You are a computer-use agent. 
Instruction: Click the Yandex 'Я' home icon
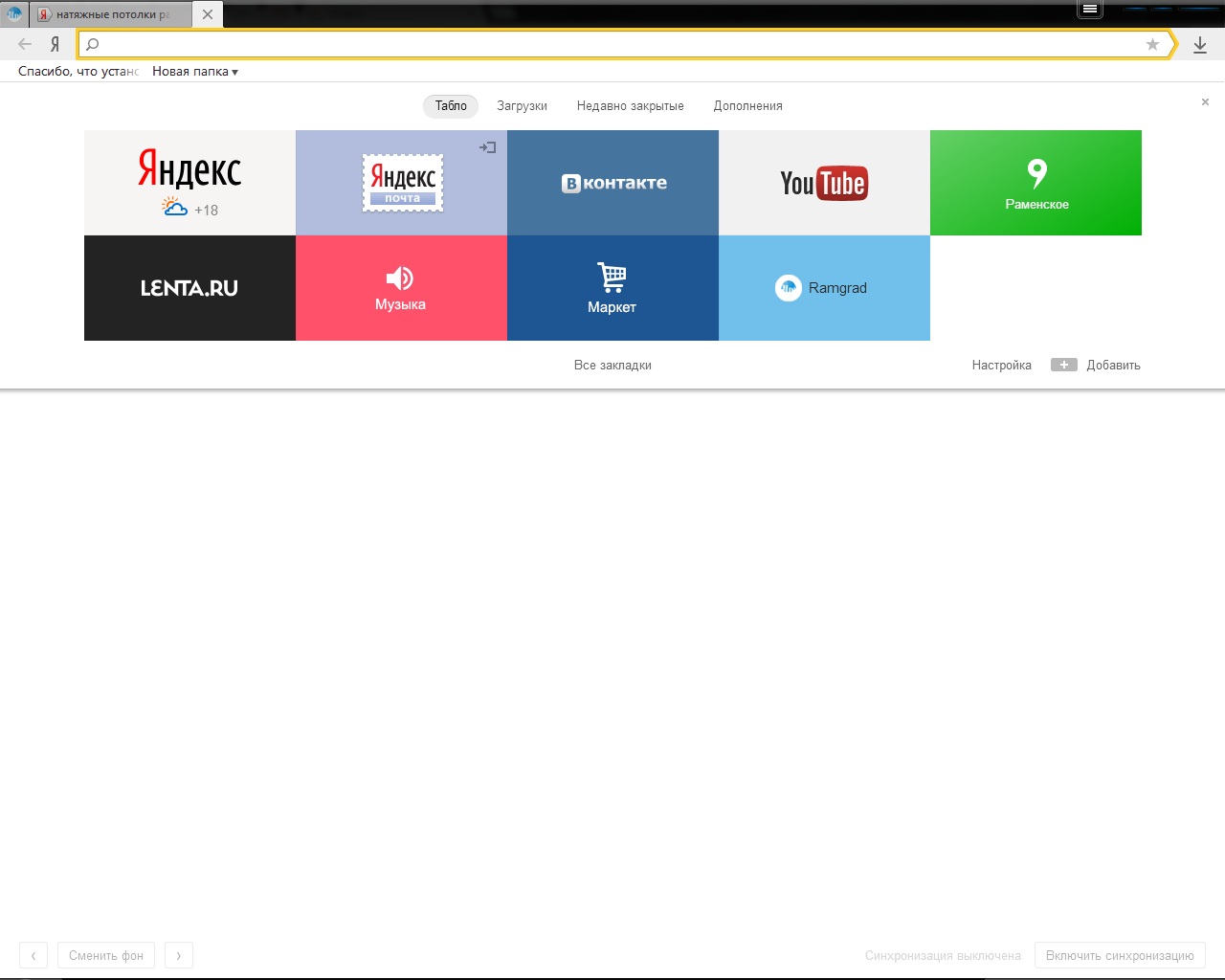tap(55, 44)
